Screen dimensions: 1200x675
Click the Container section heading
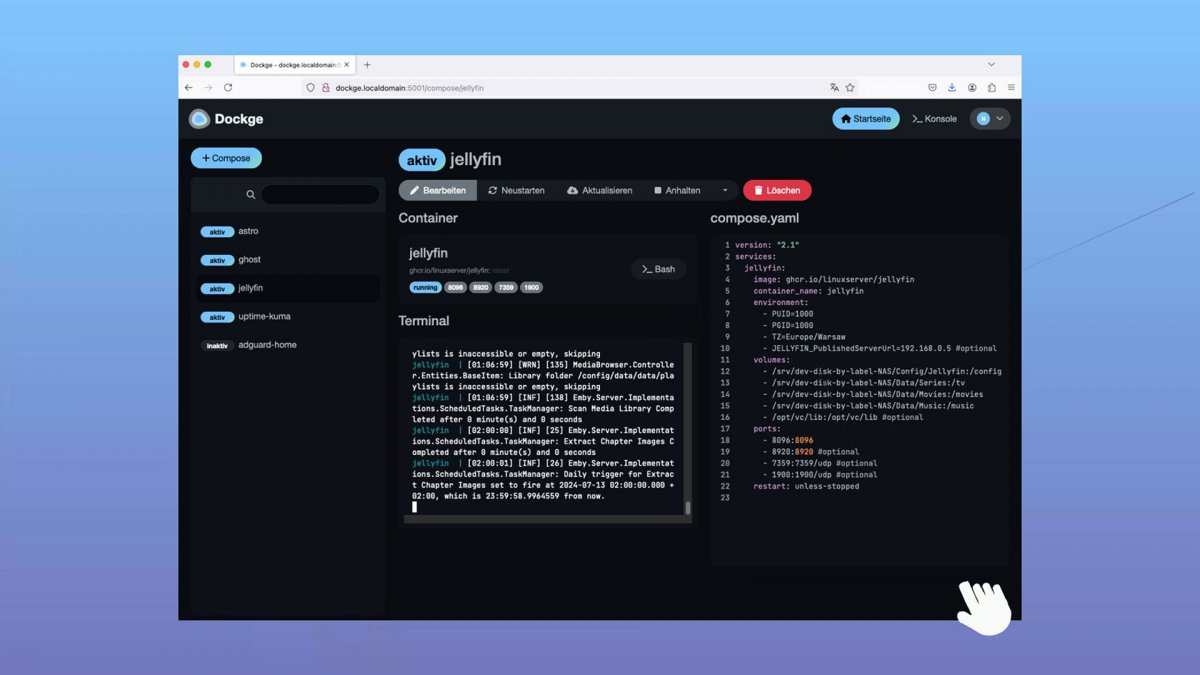coord(428,218)
